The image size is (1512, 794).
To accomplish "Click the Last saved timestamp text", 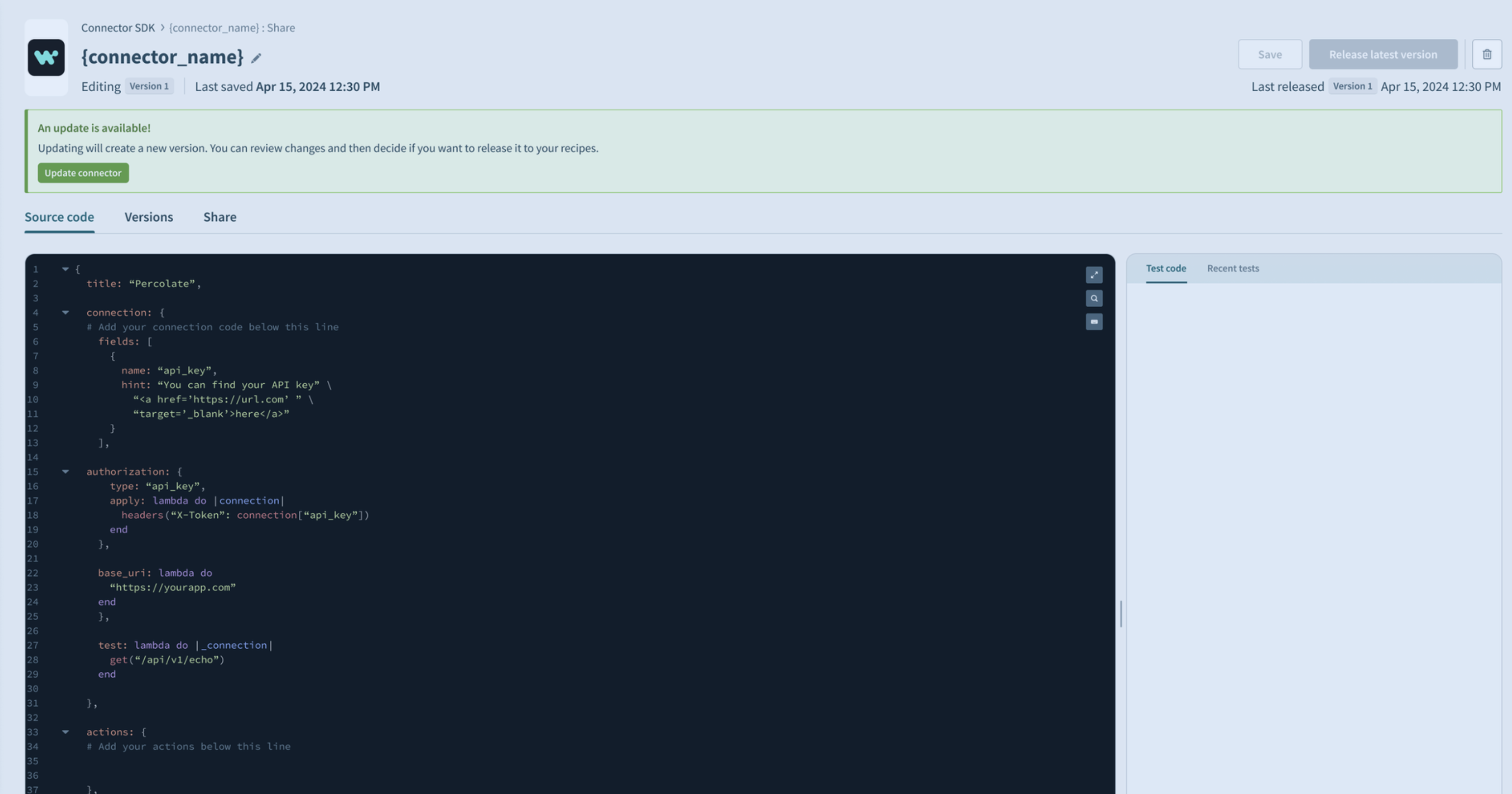I will pyautogui.click(x=287, y=86).
